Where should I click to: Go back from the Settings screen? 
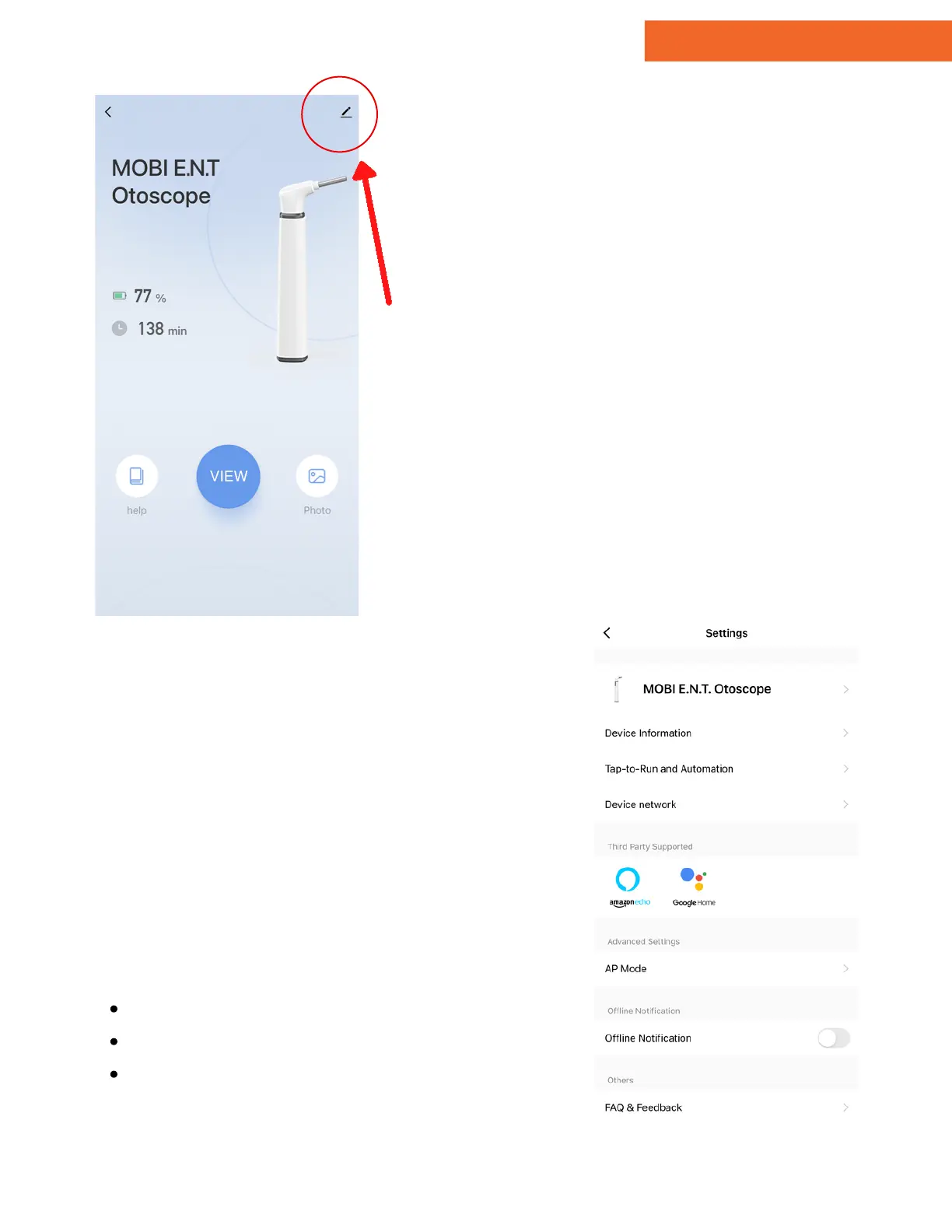[x=607, y=633]
